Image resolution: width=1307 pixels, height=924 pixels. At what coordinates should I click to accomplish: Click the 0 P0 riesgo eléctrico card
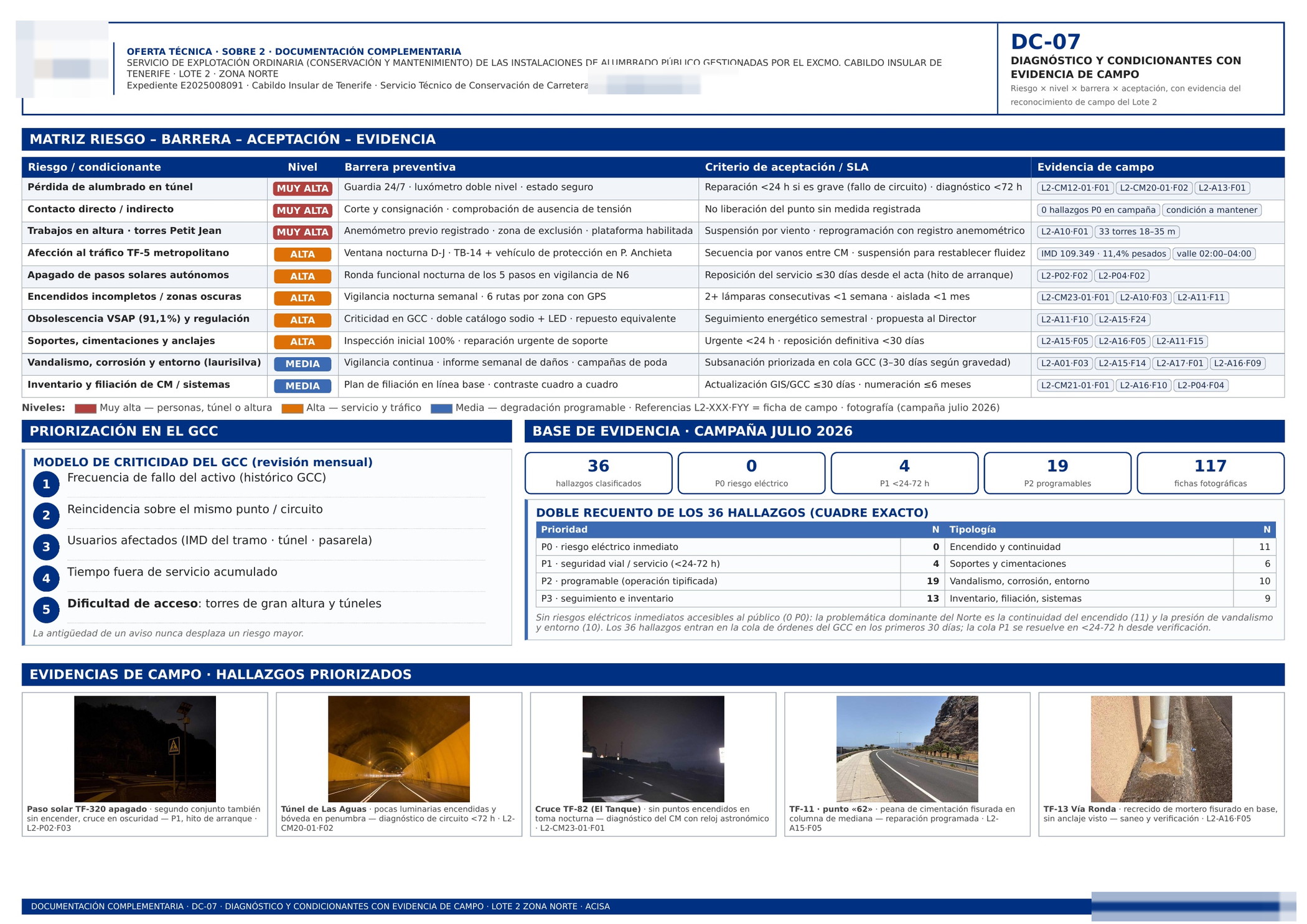pos(752,473)
